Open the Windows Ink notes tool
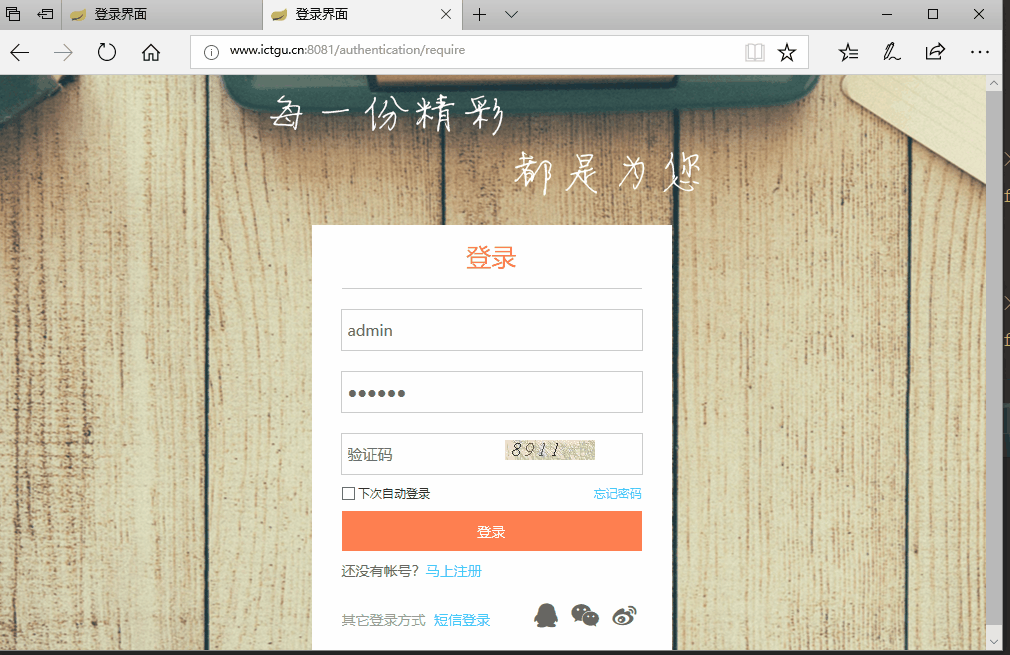This screenshot has width=1010, height=655. (x=891, y=52)
